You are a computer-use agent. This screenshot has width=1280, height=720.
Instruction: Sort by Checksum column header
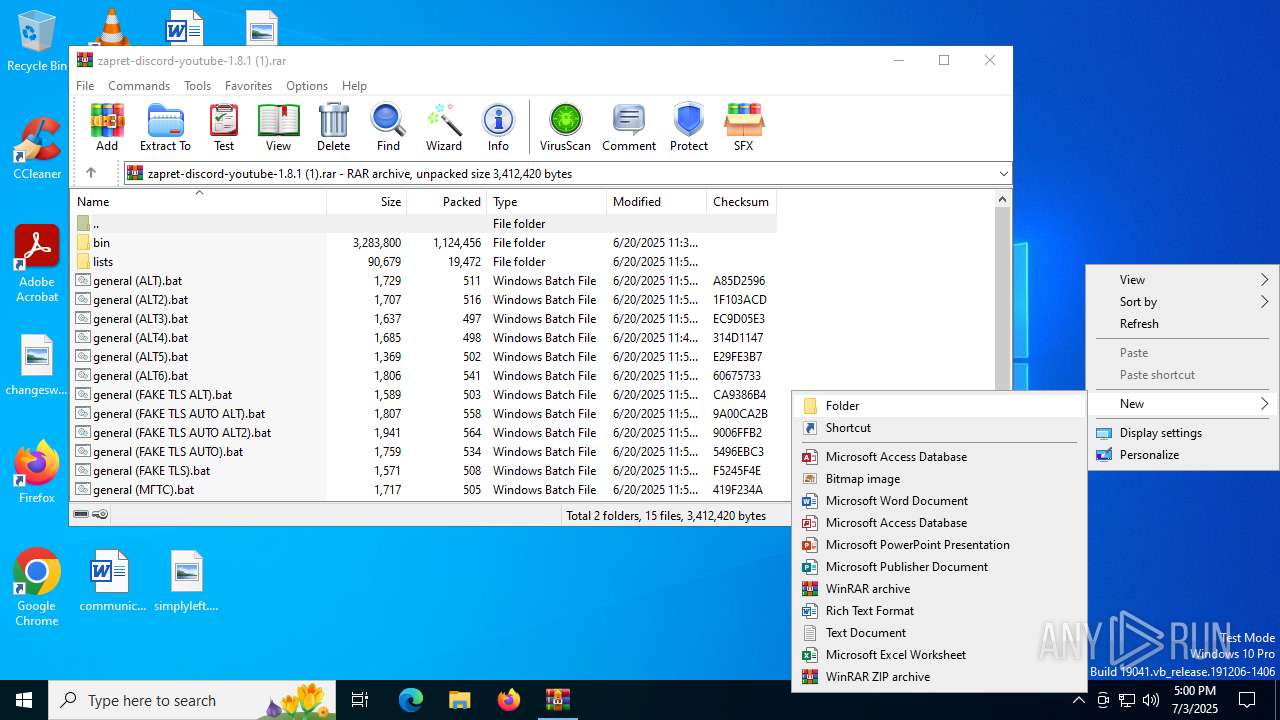pos(742,202)
